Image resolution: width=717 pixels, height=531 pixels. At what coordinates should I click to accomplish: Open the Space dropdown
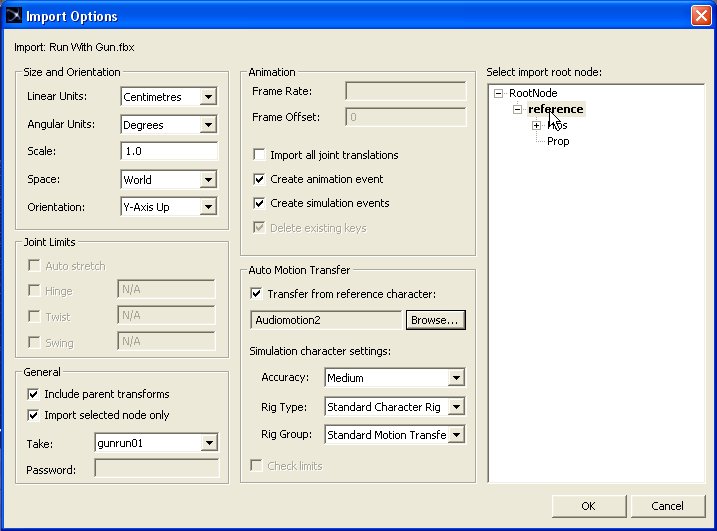(208, 179)
